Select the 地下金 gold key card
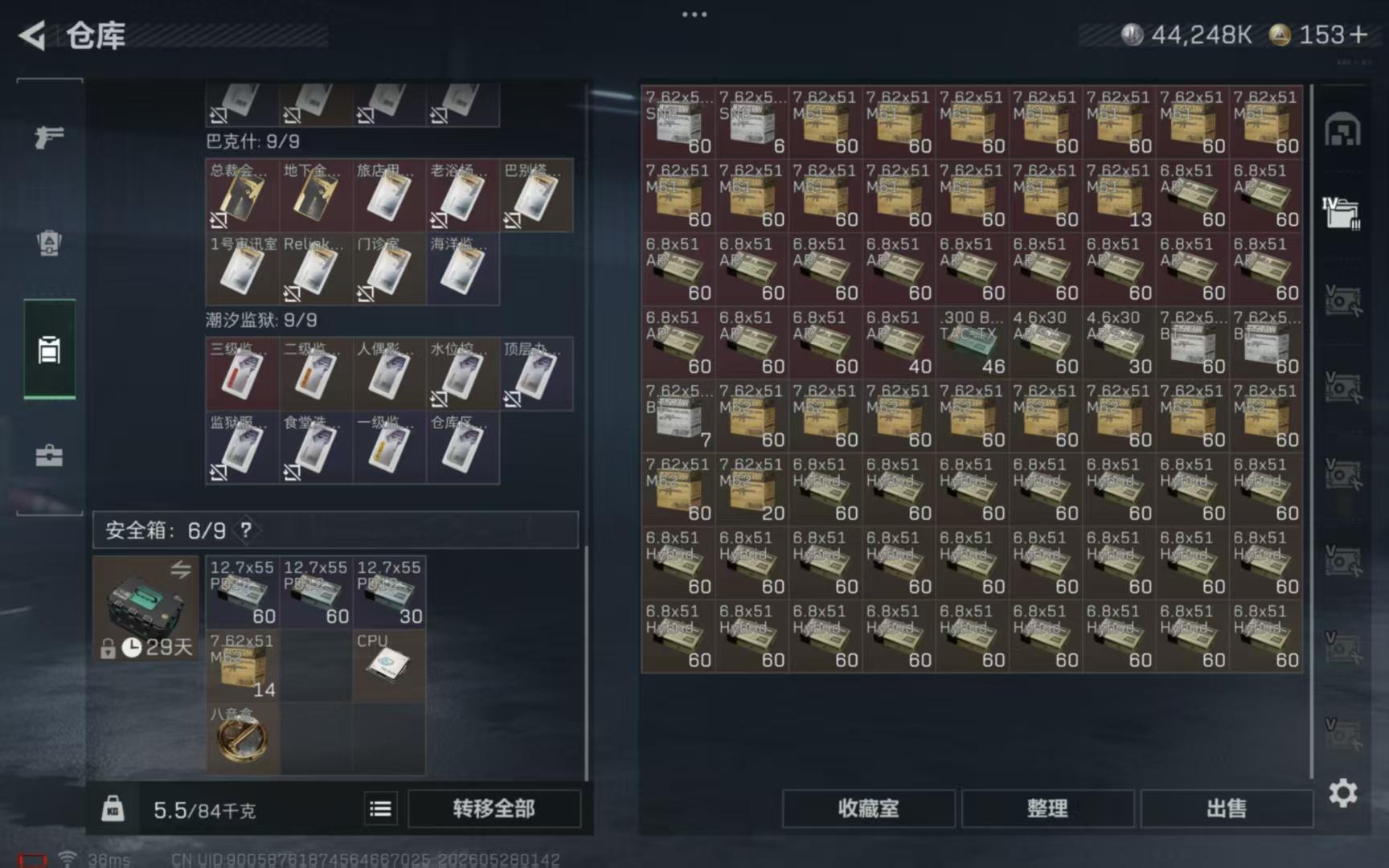Viewport: 1389px width, 868px height. tap(315, 195)
